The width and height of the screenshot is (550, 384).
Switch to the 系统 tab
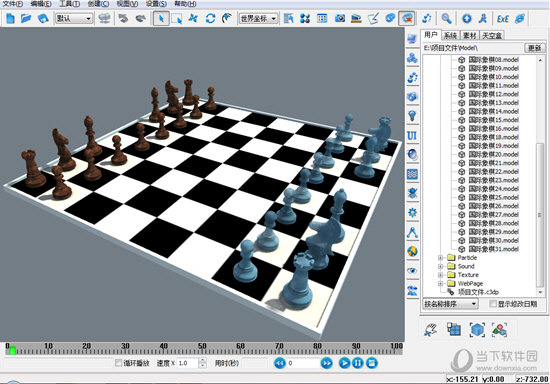(450, 35)
